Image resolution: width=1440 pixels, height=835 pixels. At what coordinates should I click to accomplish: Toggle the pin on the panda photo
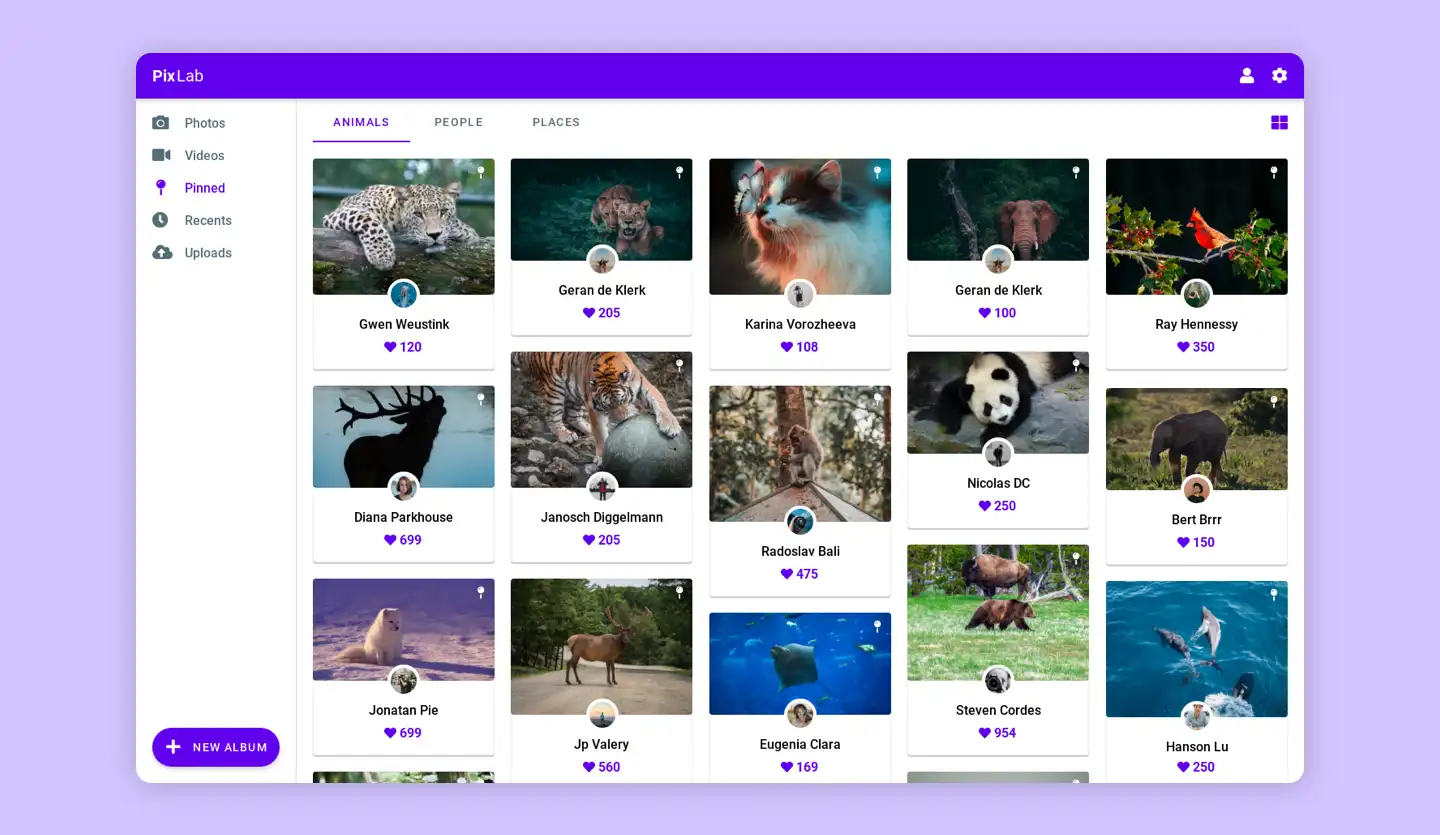(1076, 365)
